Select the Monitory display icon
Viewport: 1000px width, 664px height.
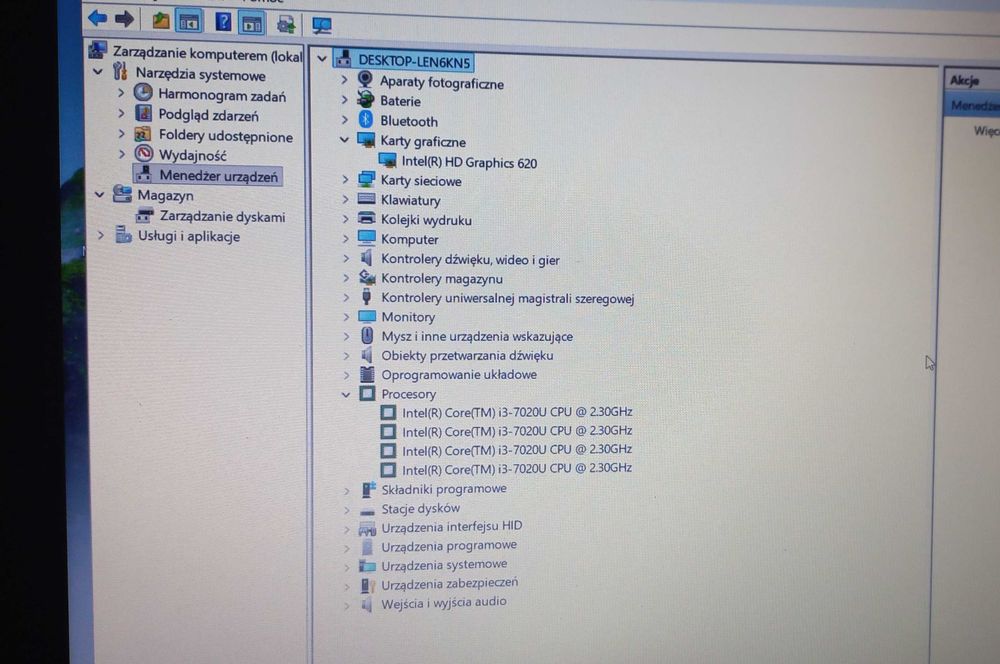coord(367,316)
